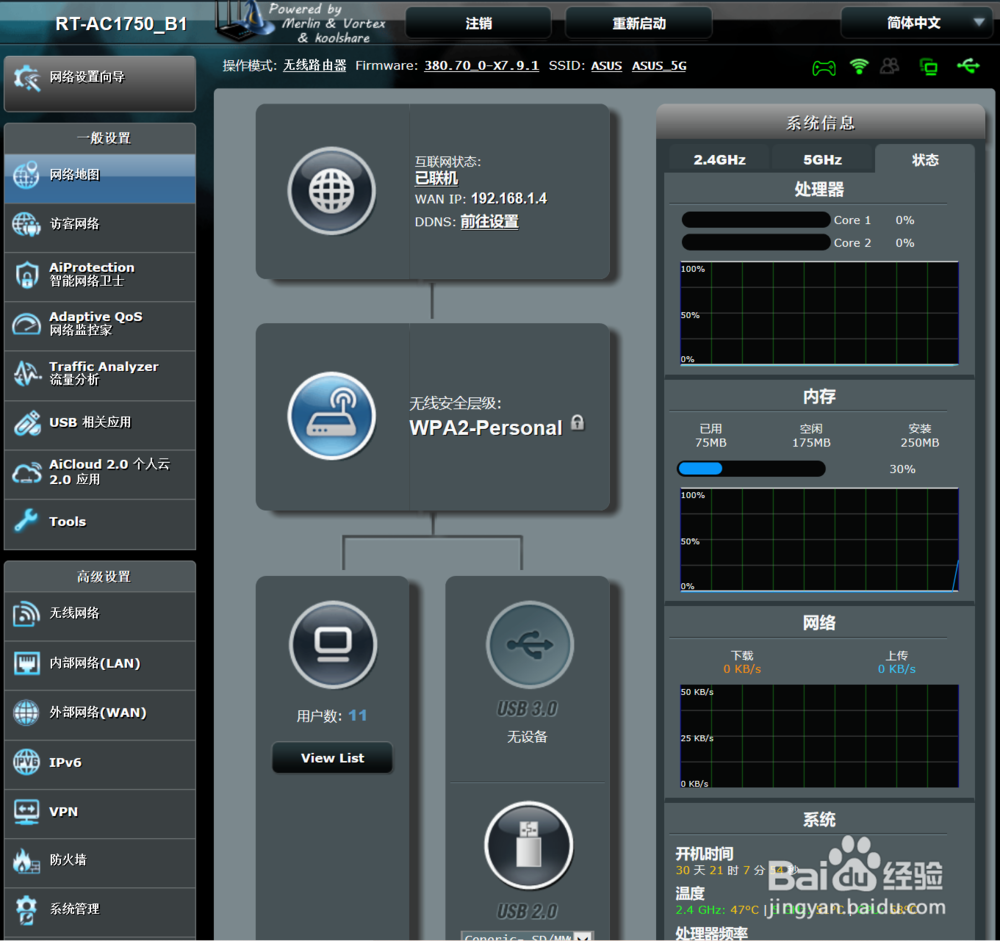The image size is (1000, 941).
Task: Open Traffic Analyzer 流量分析
Action: (99, 376)
